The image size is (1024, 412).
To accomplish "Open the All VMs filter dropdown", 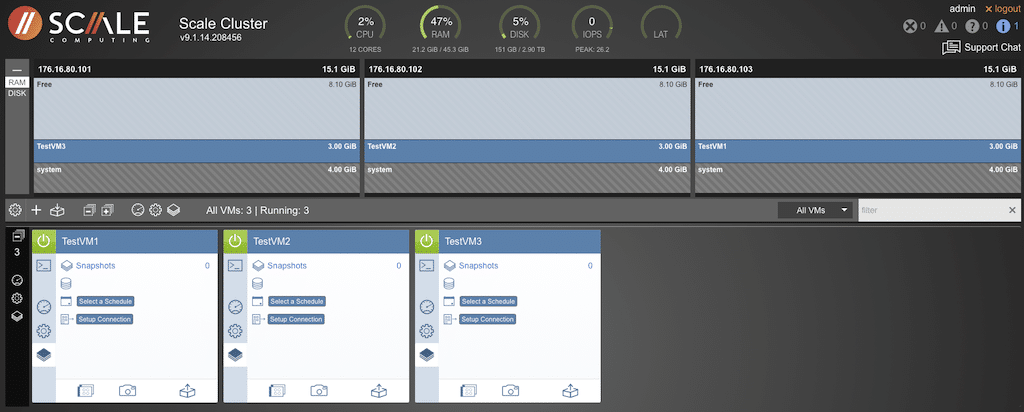I will [815, 210].
